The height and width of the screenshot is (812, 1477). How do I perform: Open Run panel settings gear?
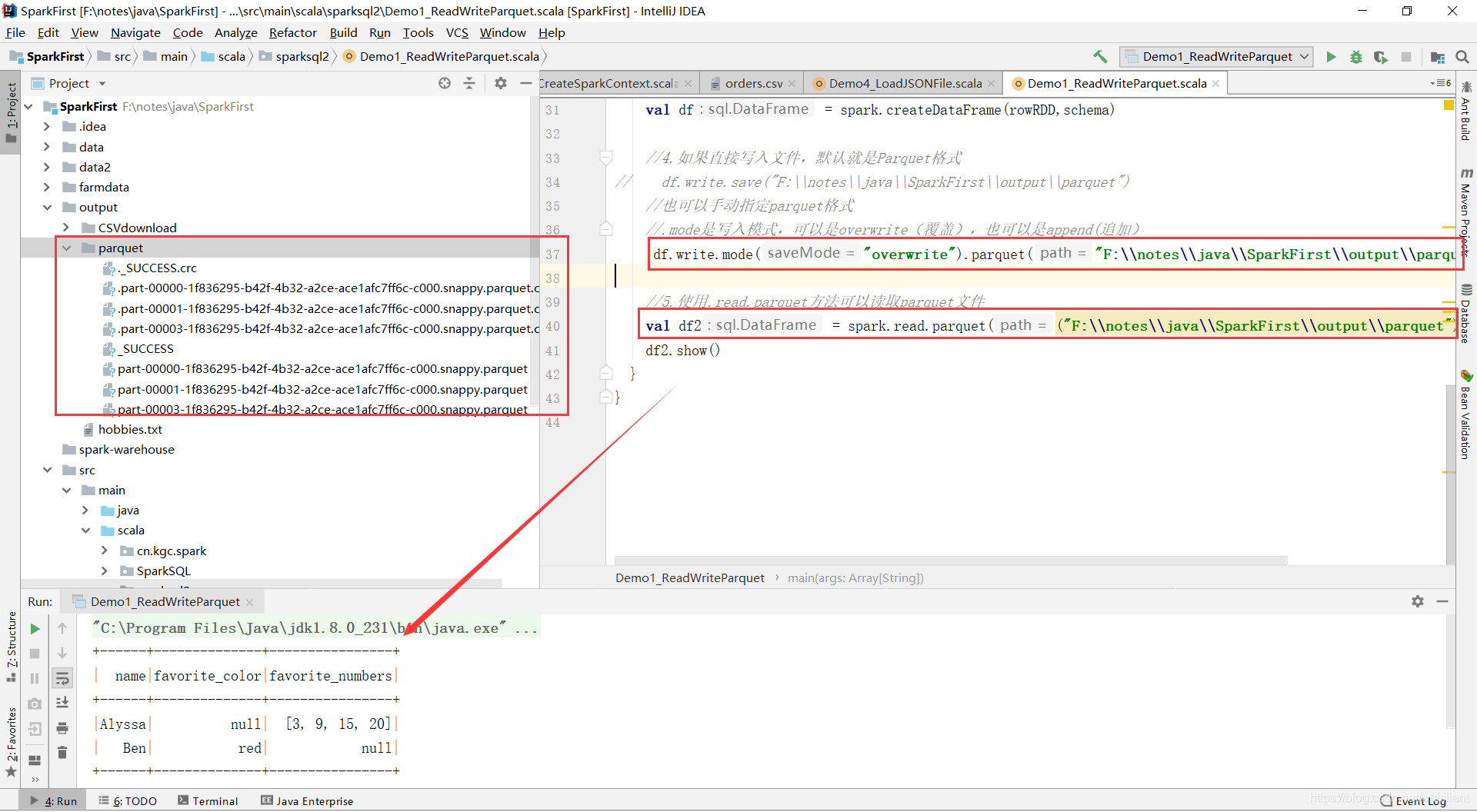pos(1418,601)
